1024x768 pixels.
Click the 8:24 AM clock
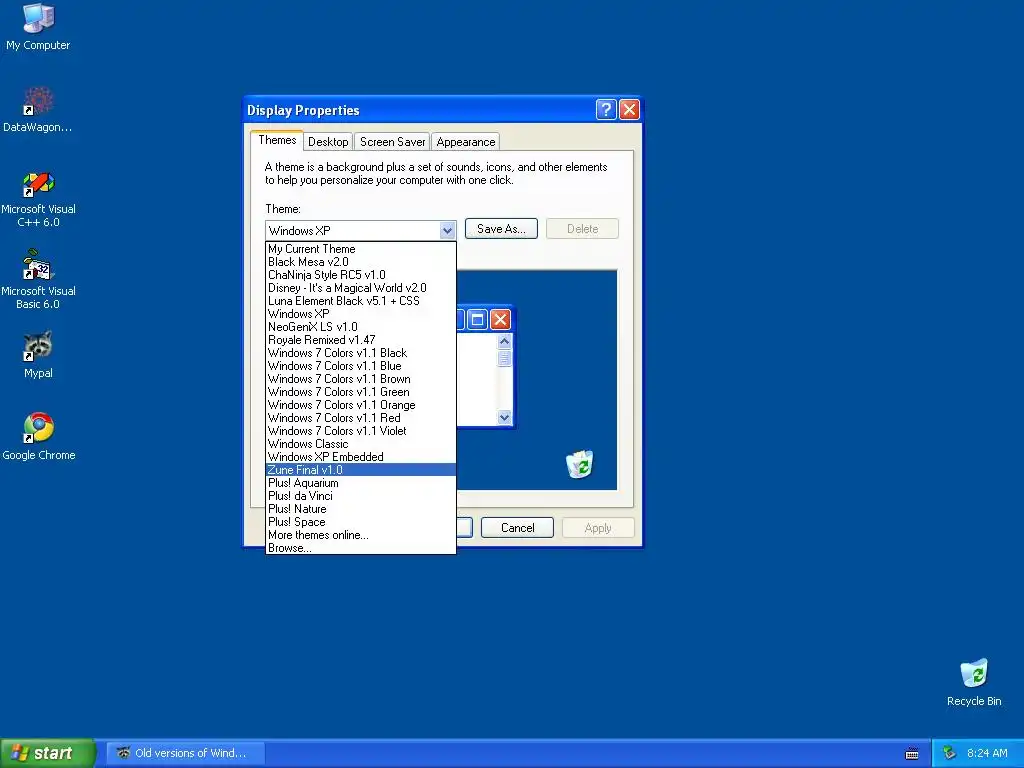click(x=987, y=753)
